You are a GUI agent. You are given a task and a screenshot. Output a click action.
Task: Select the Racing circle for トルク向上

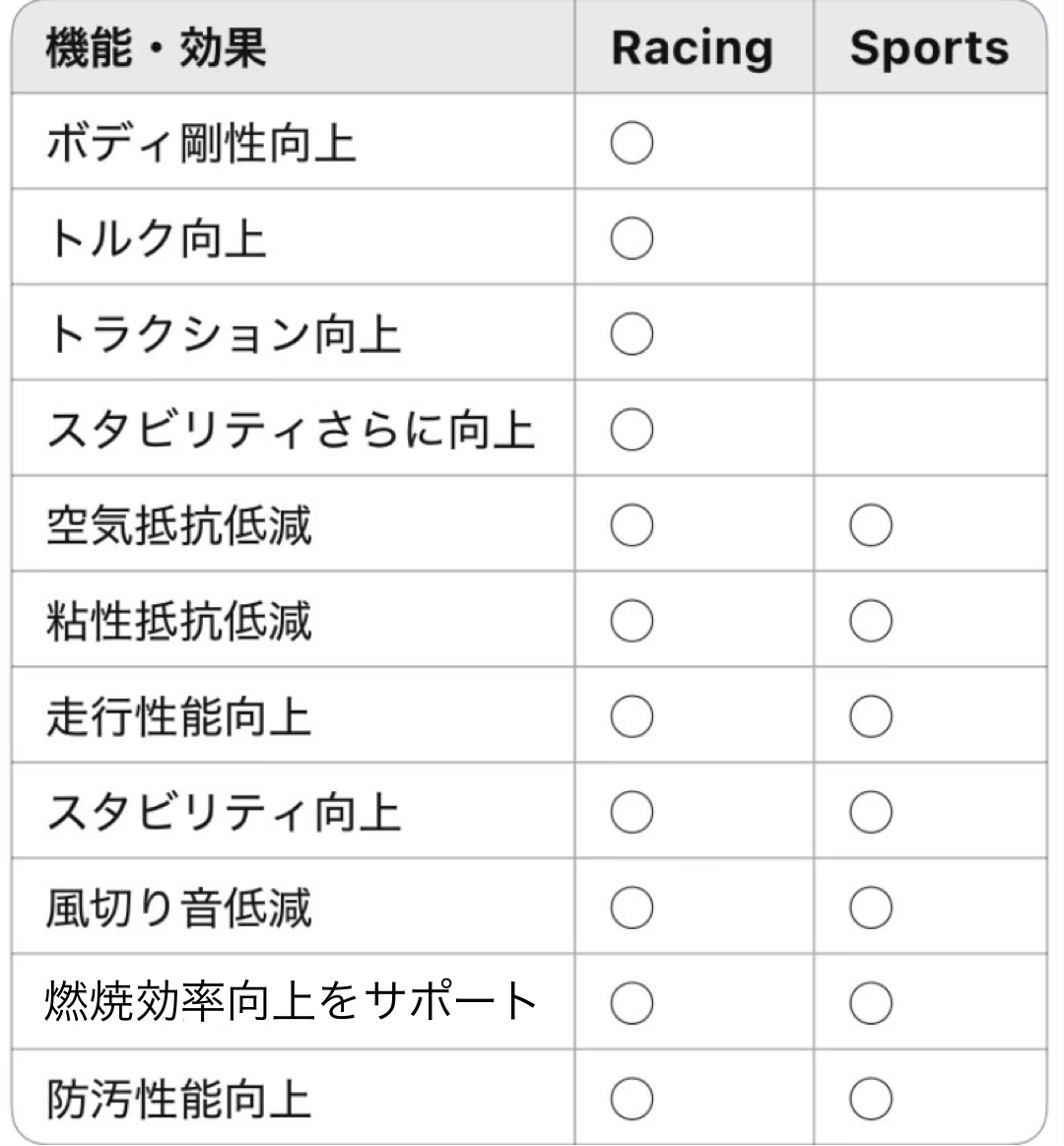[x=632, y=238]
